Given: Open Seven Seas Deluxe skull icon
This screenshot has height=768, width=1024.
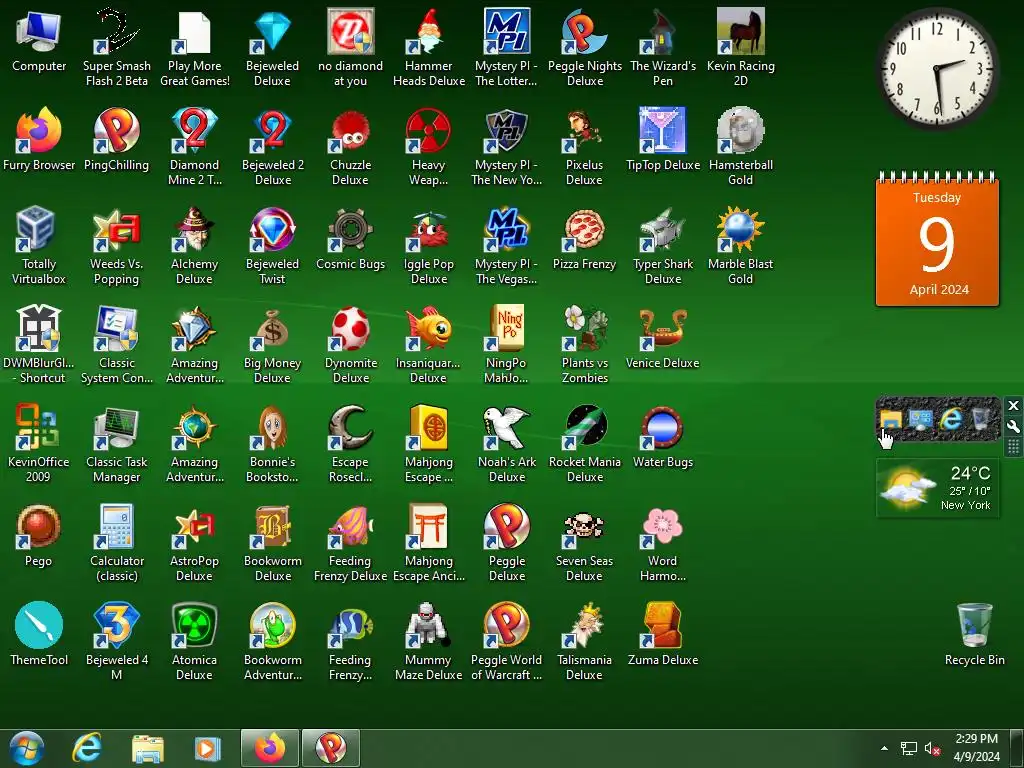Looking at the screenshot, I should [x=584, y=526].
